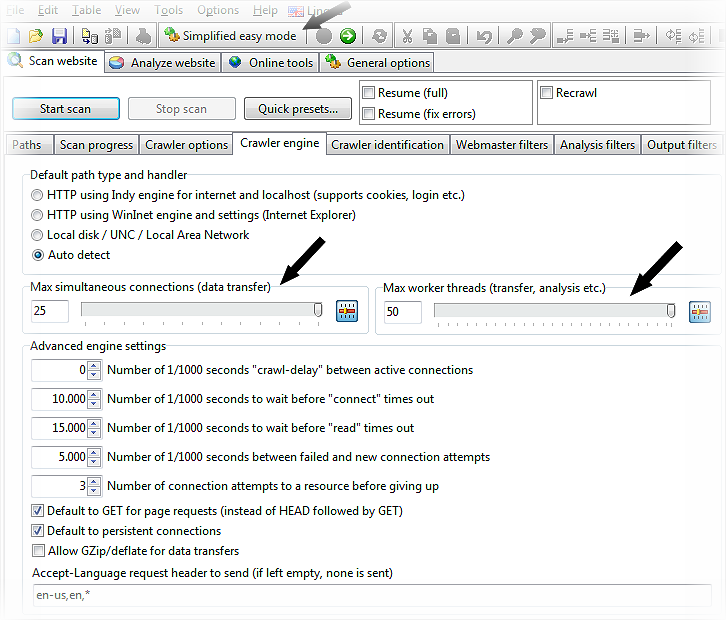Increase crawl-delay value with stepper
Screen dimensions: 726x620
(x=94, y=366)
